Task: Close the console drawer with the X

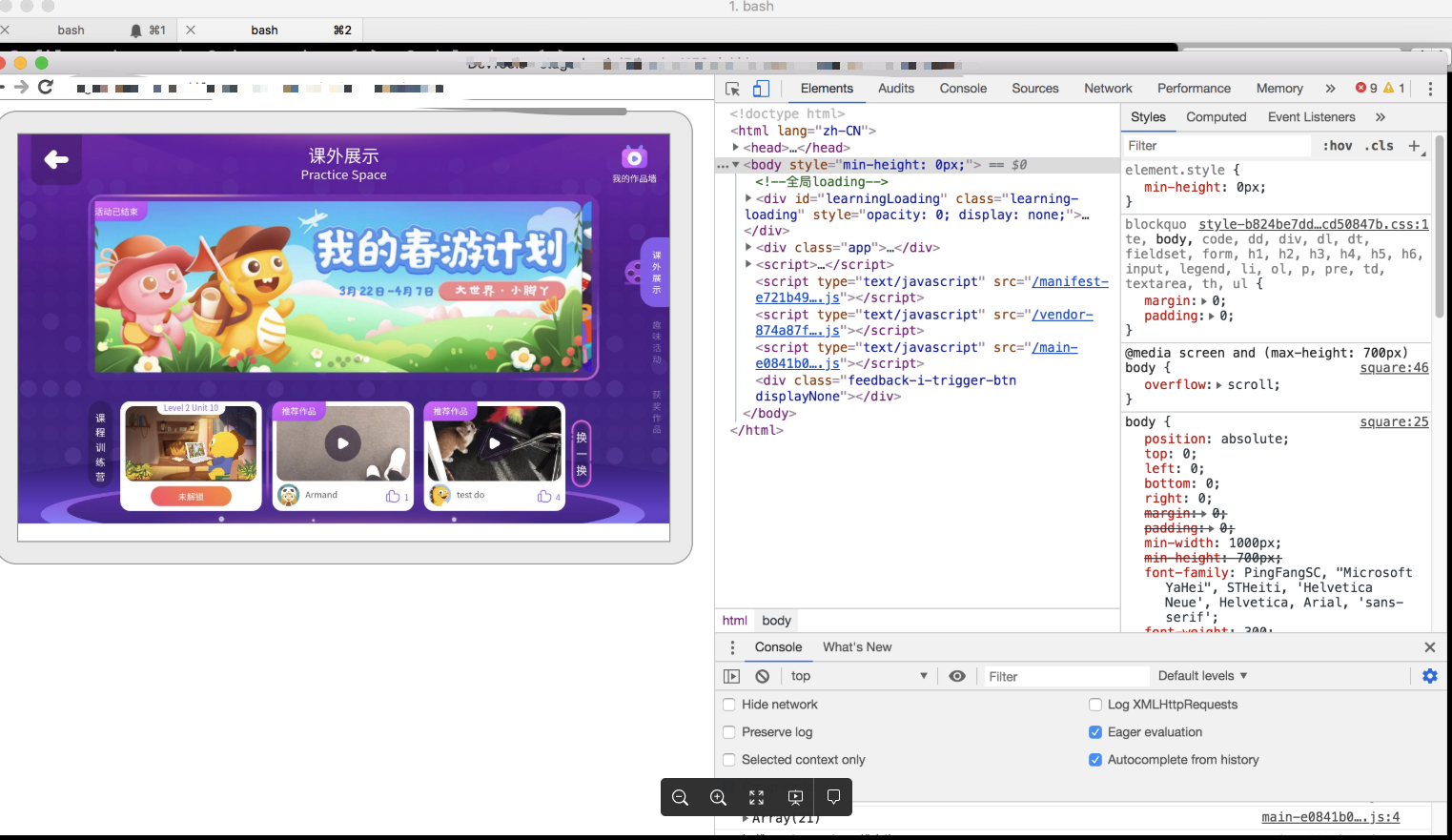Action: point(1430,647)
